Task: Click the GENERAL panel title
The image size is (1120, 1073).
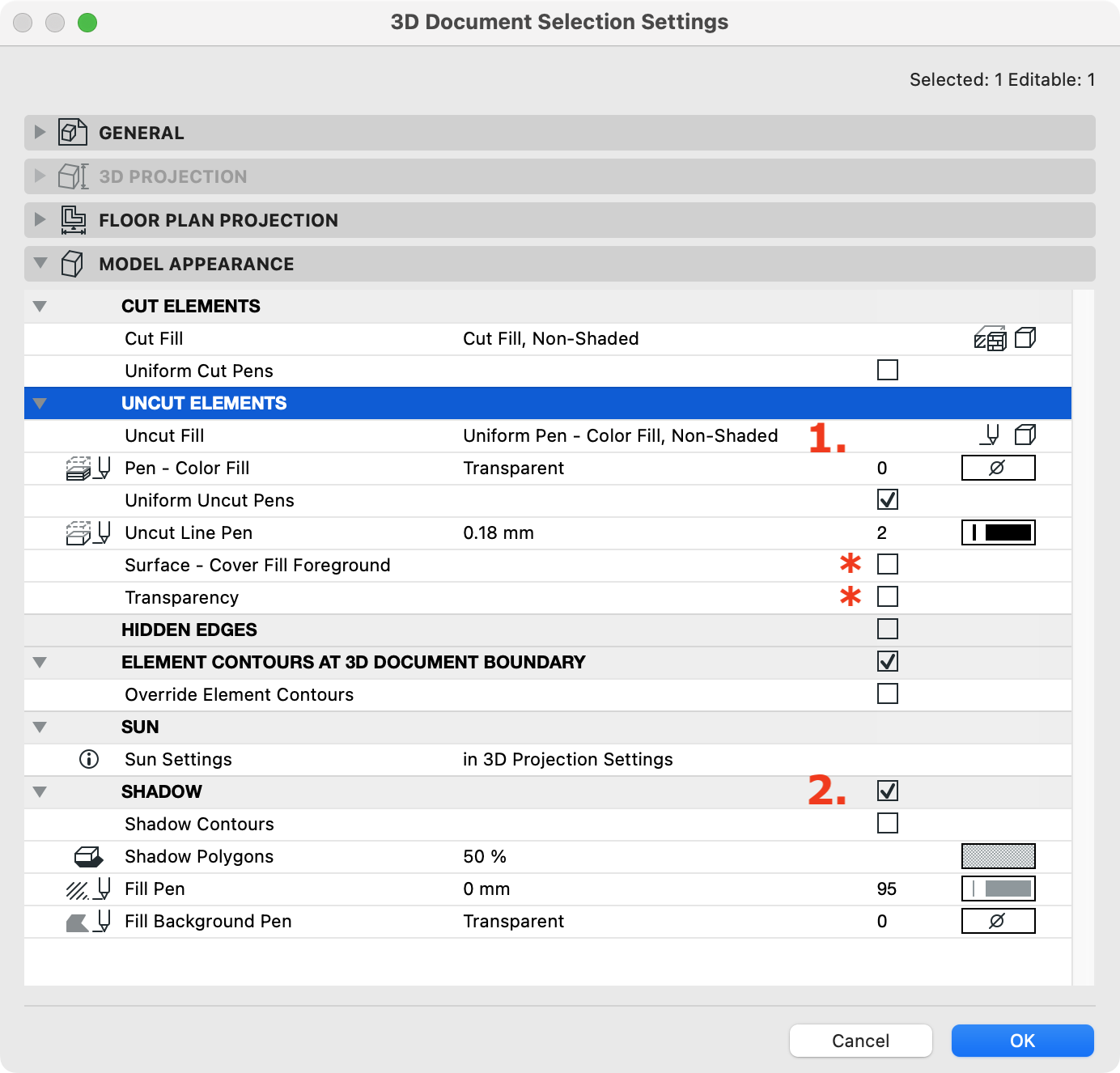Action: [x=142, y=133]
